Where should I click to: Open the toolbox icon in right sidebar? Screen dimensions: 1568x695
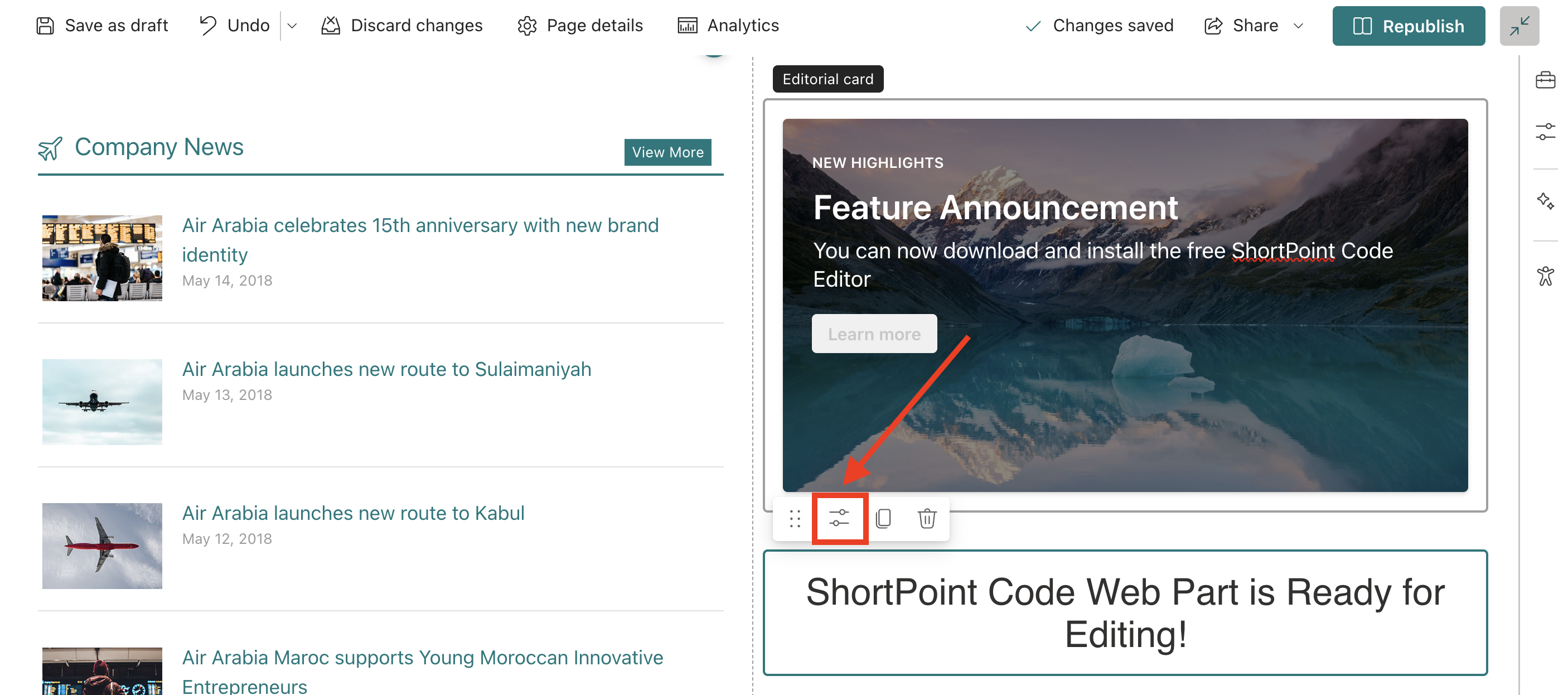tap(1545, 80)
